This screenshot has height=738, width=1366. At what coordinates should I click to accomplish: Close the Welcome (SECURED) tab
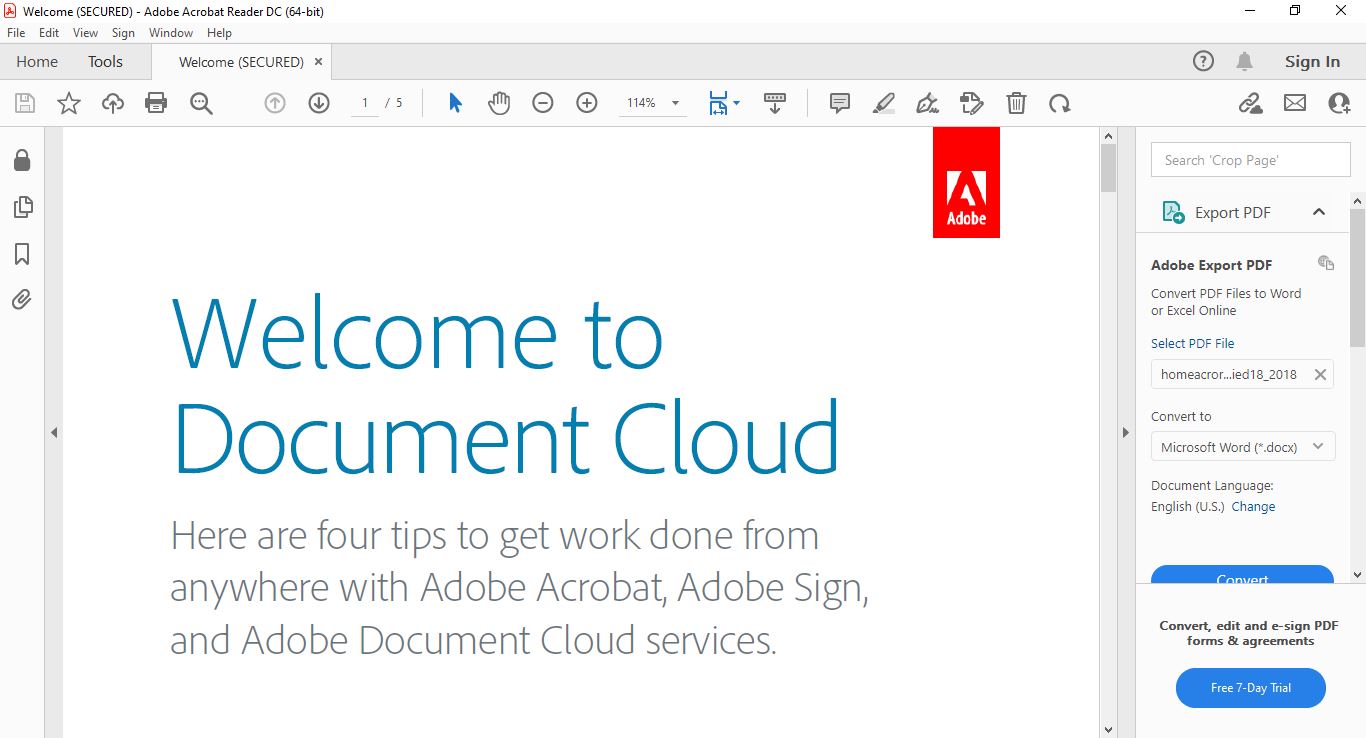(319, 62)
